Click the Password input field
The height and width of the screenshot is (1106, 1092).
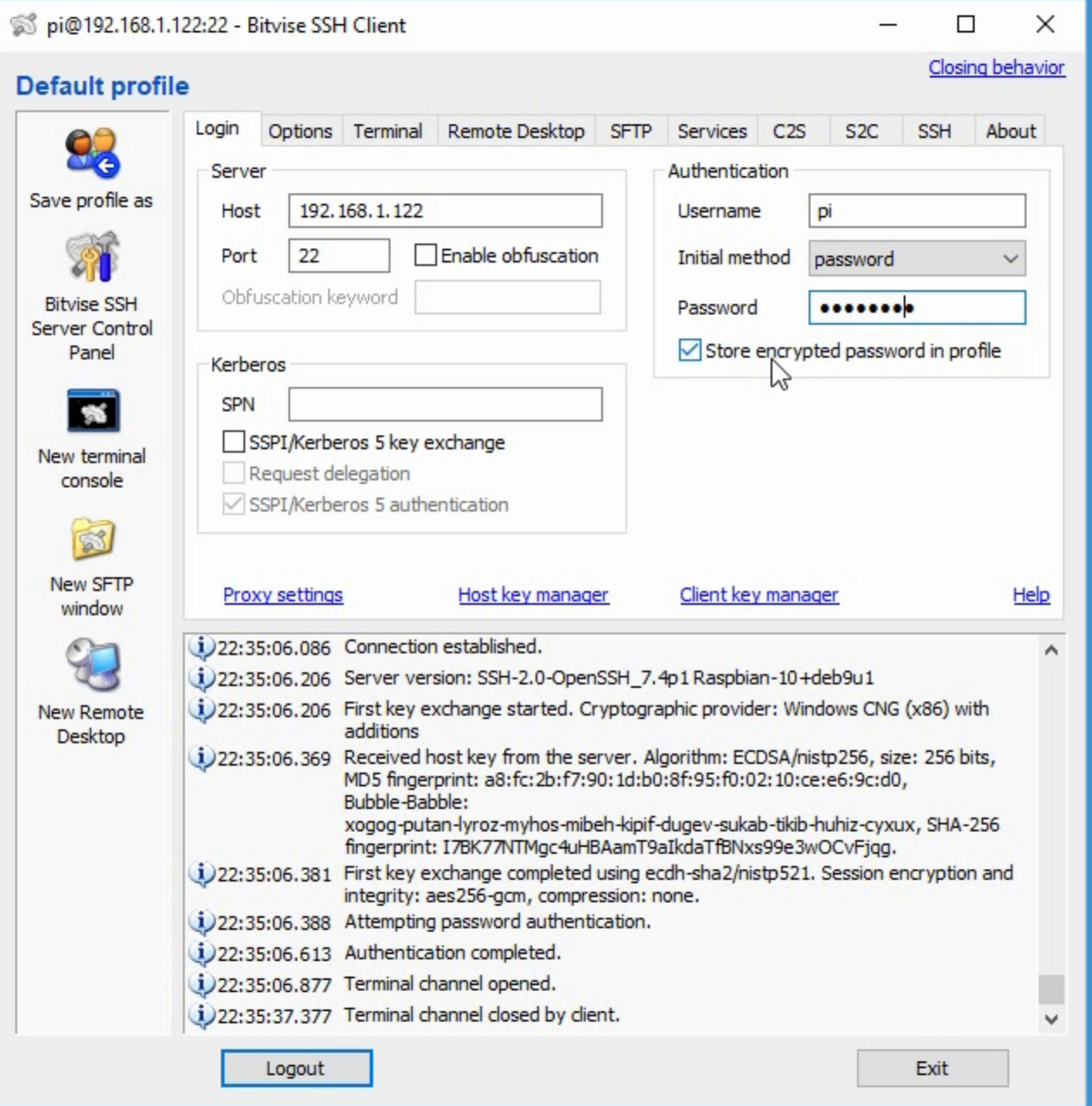917,308
